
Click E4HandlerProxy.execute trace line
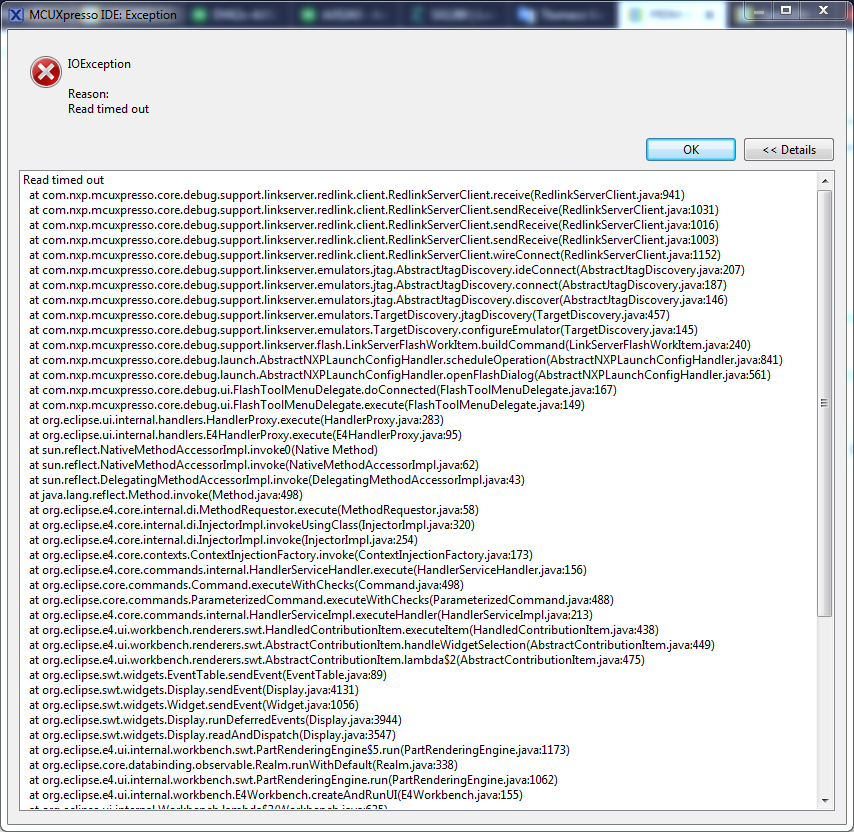245,435
